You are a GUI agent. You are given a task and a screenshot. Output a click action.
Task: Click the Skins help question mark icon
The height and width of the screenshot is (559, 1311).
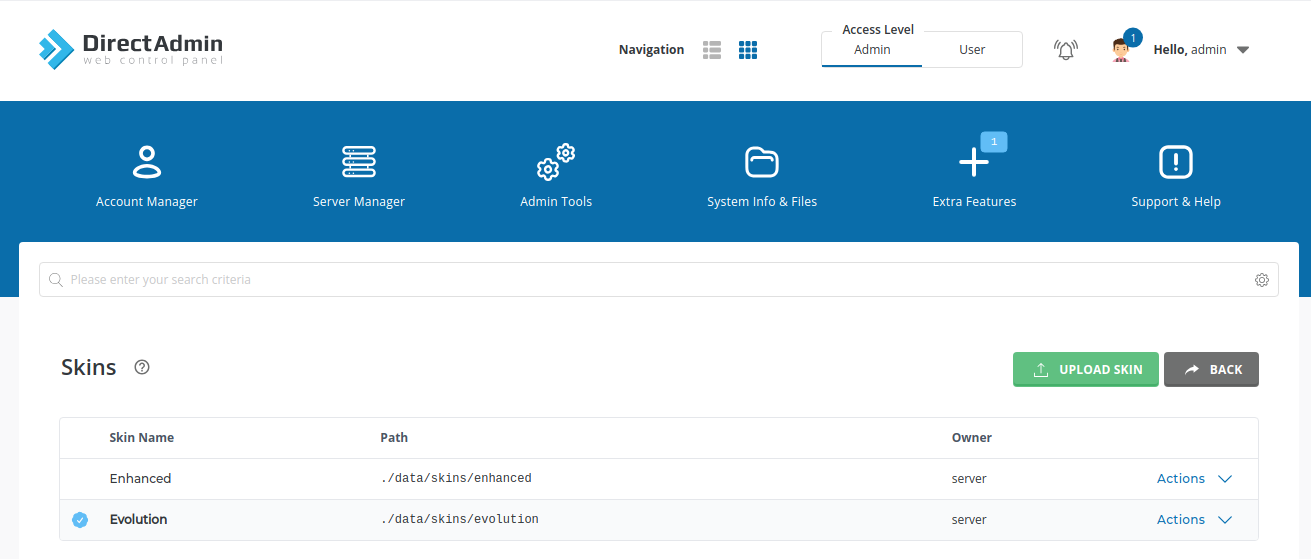point(142,367)
